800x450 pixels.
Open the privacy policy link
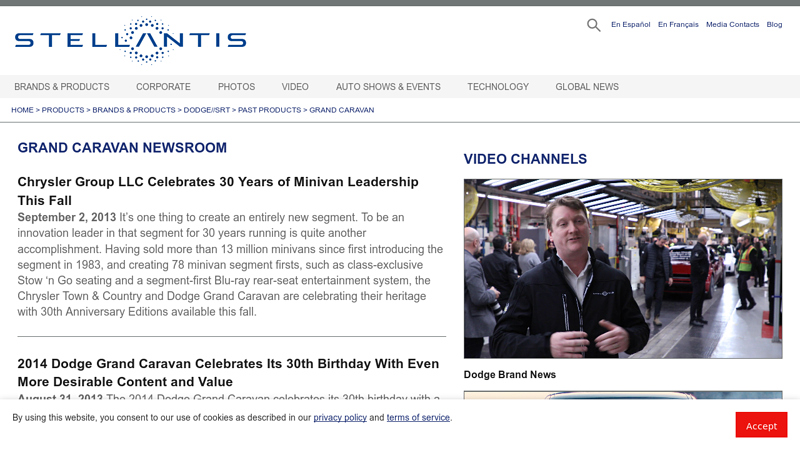(340, 418)
